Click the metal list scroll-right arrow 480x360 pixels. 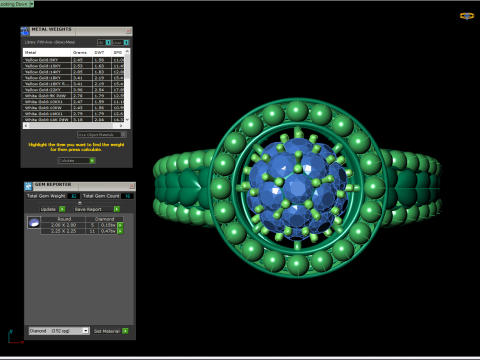click(121, 126)
